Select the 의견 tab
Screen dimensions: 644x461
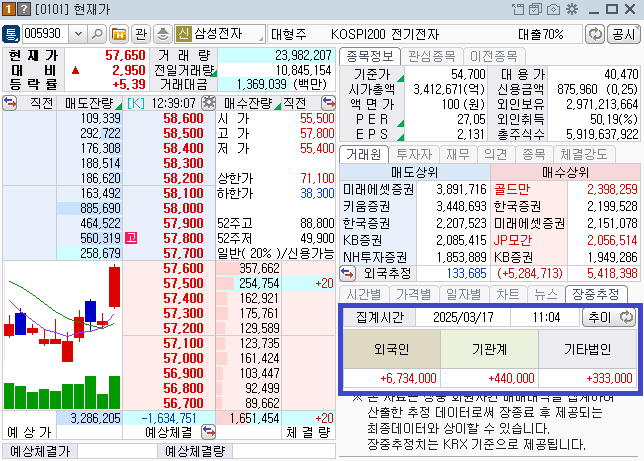click(x=495, y=154)
